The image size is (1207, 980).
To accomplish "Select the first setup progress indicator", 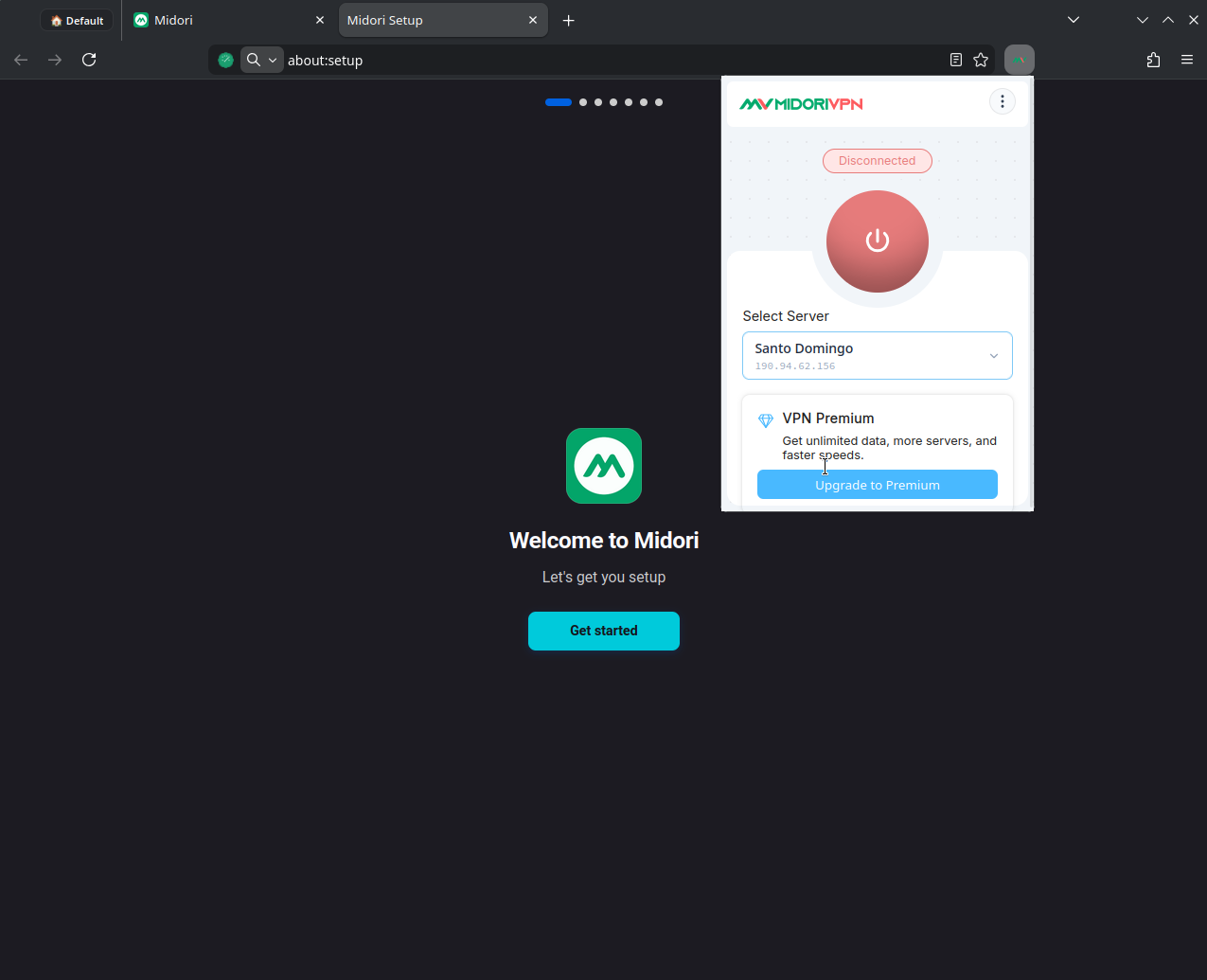I will pyautogui.click(x=559, y=102).
